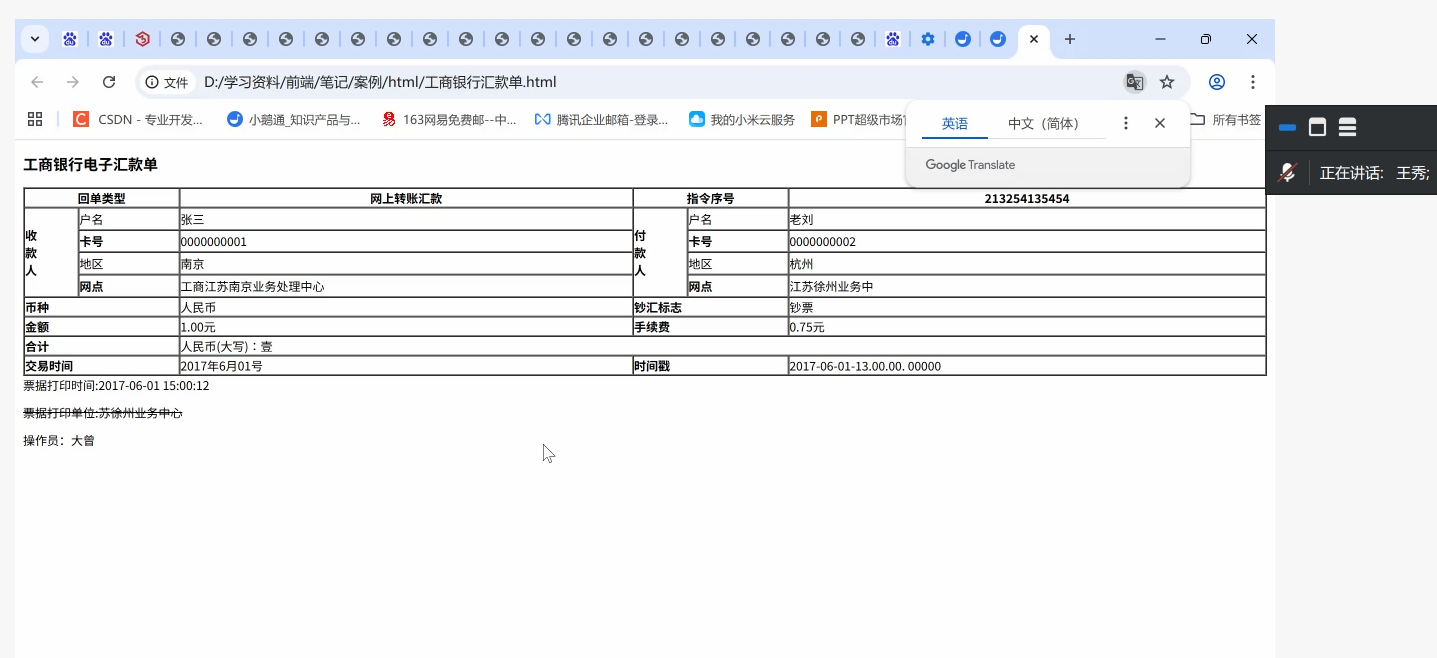Open the 我的小米云服务 bookmark
The image size is (1437, 658).
[x=742, y=119]
